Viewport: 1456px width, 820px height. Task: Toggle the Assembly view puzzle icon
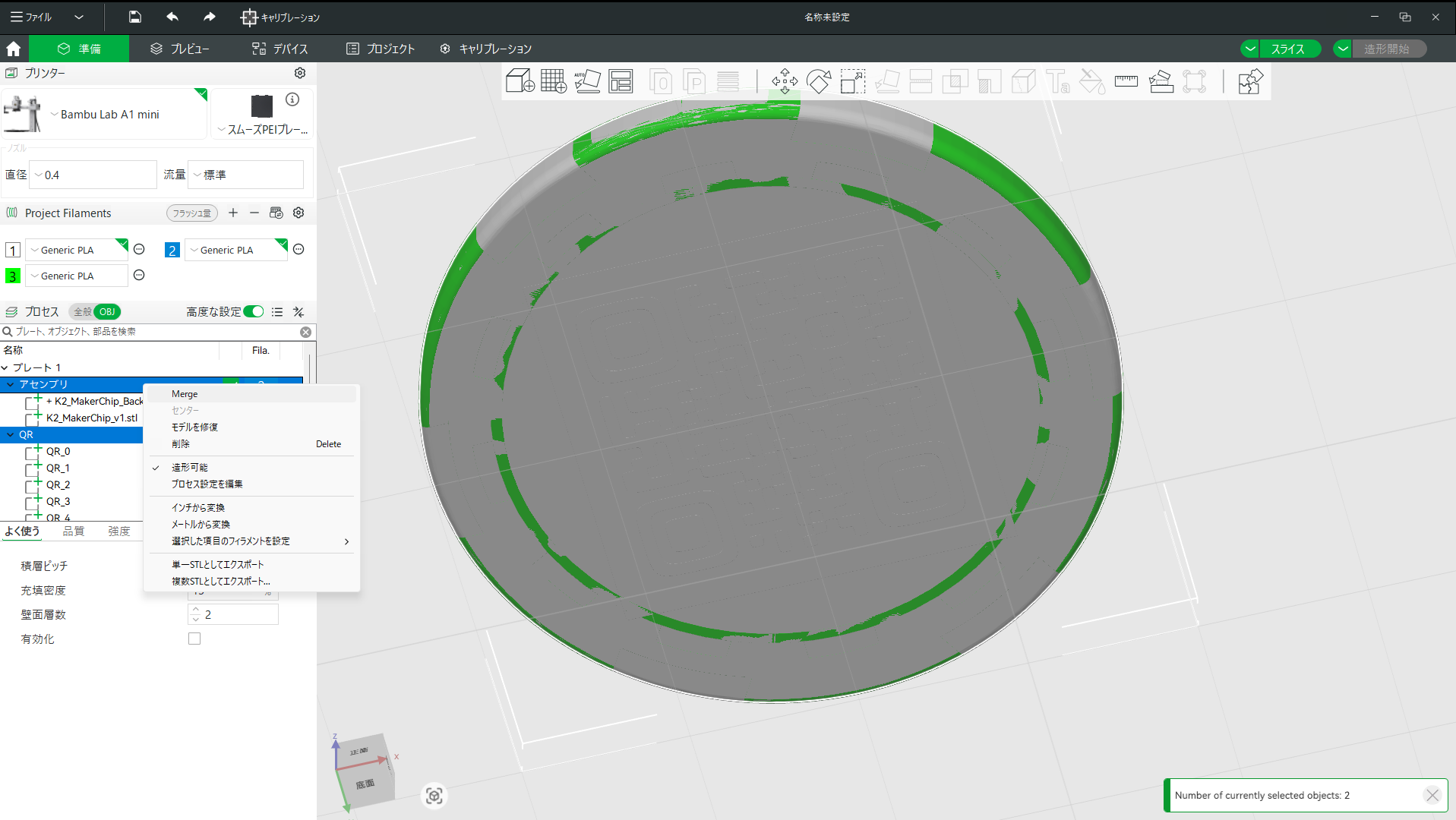pos(1250,80)
